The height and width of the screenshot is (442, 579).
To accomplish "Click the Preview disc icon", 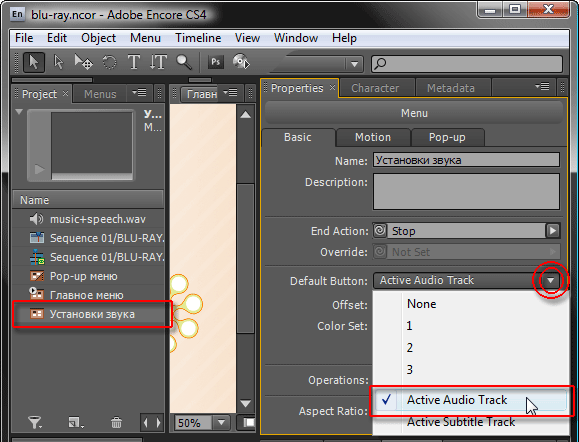I will (x=241, y=62).
